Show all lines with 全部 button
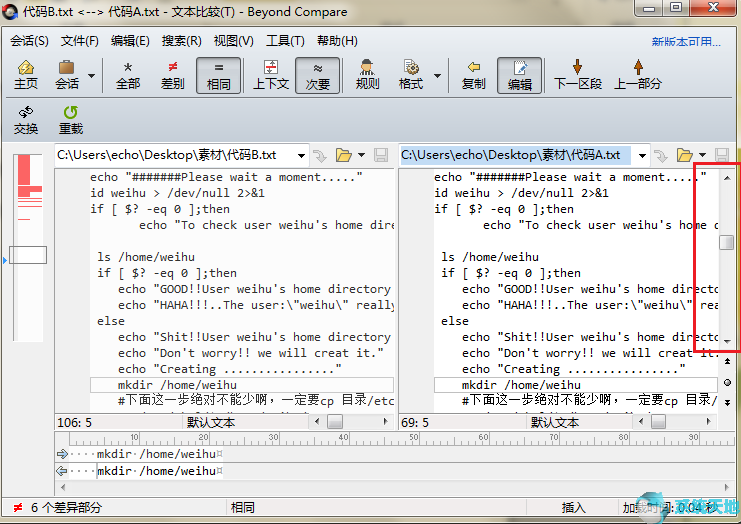 pos(128,75)
